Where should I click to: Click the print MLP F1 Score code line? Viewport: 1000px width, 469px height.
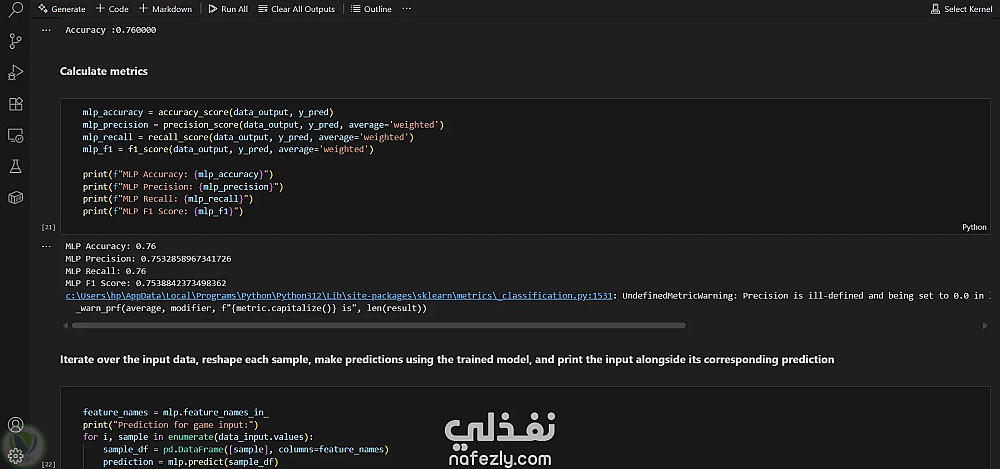pos(163,211)
